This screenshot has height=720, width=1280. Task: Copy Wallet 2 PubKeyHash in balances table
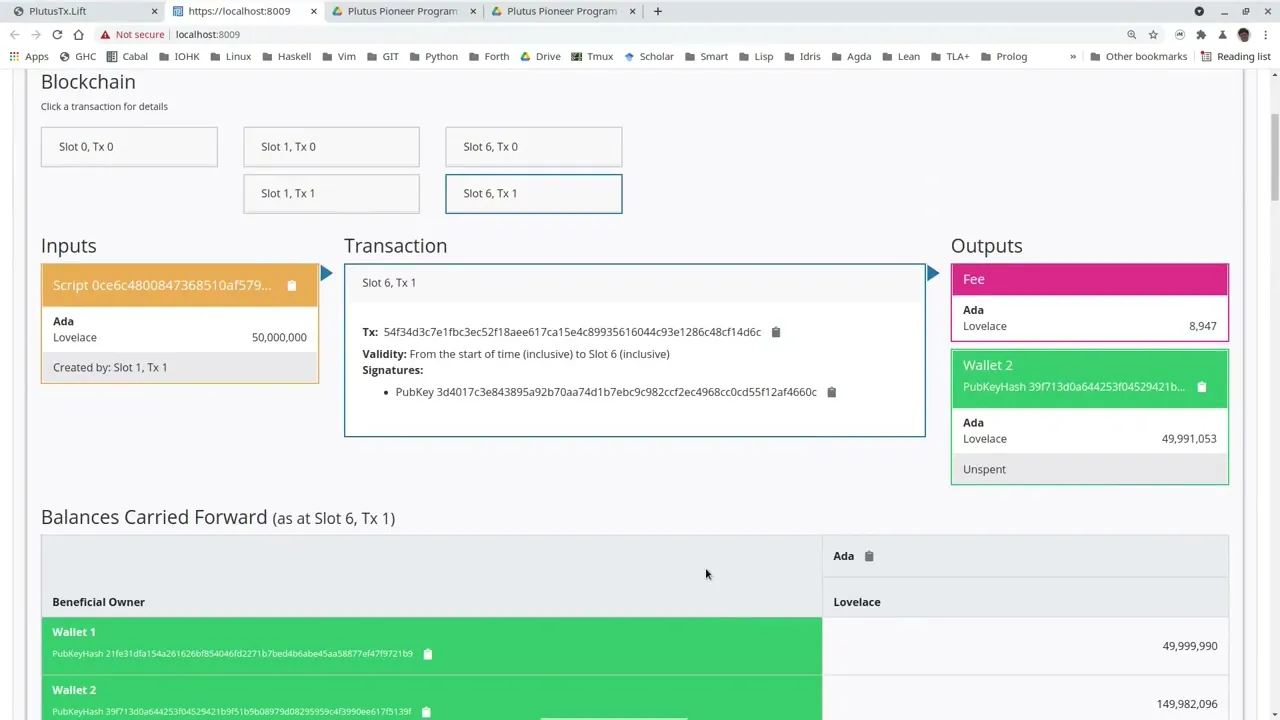(x=425, y=712)
